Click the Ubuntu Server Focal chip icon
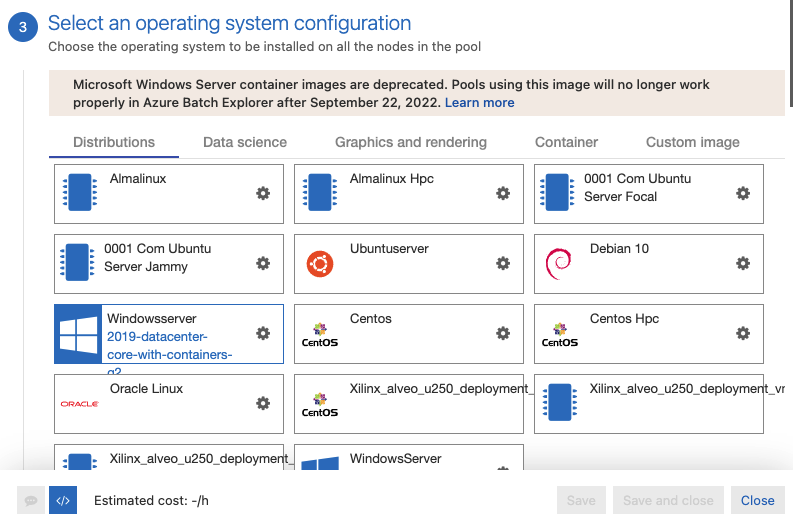Screen dimensions: 793x522 click(557, 192)
